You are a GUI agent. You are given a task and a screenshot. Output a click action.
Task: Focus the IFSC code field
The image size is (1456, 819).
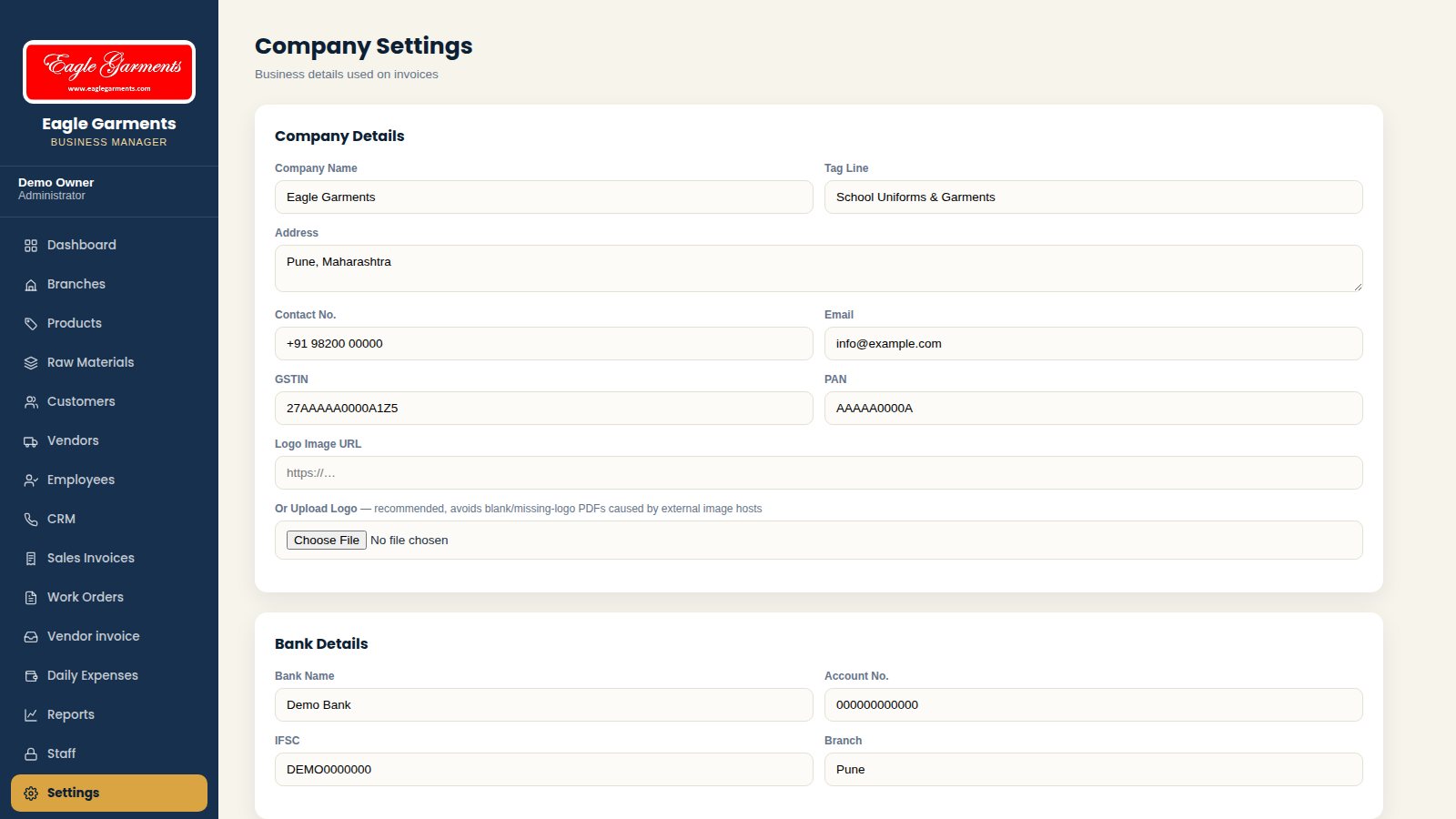coord(544,769)
